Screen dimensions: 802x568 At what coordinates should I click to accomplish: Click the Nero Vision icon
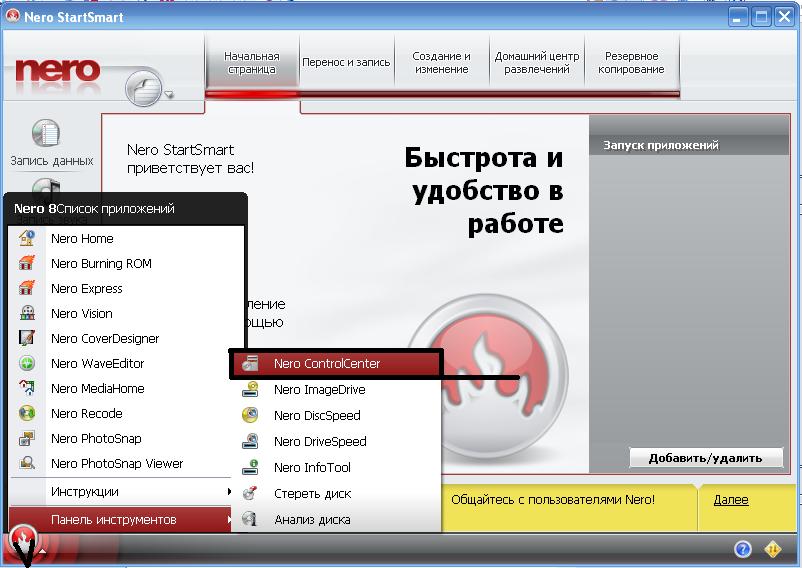pyautogui.click(x=28, y=314)
